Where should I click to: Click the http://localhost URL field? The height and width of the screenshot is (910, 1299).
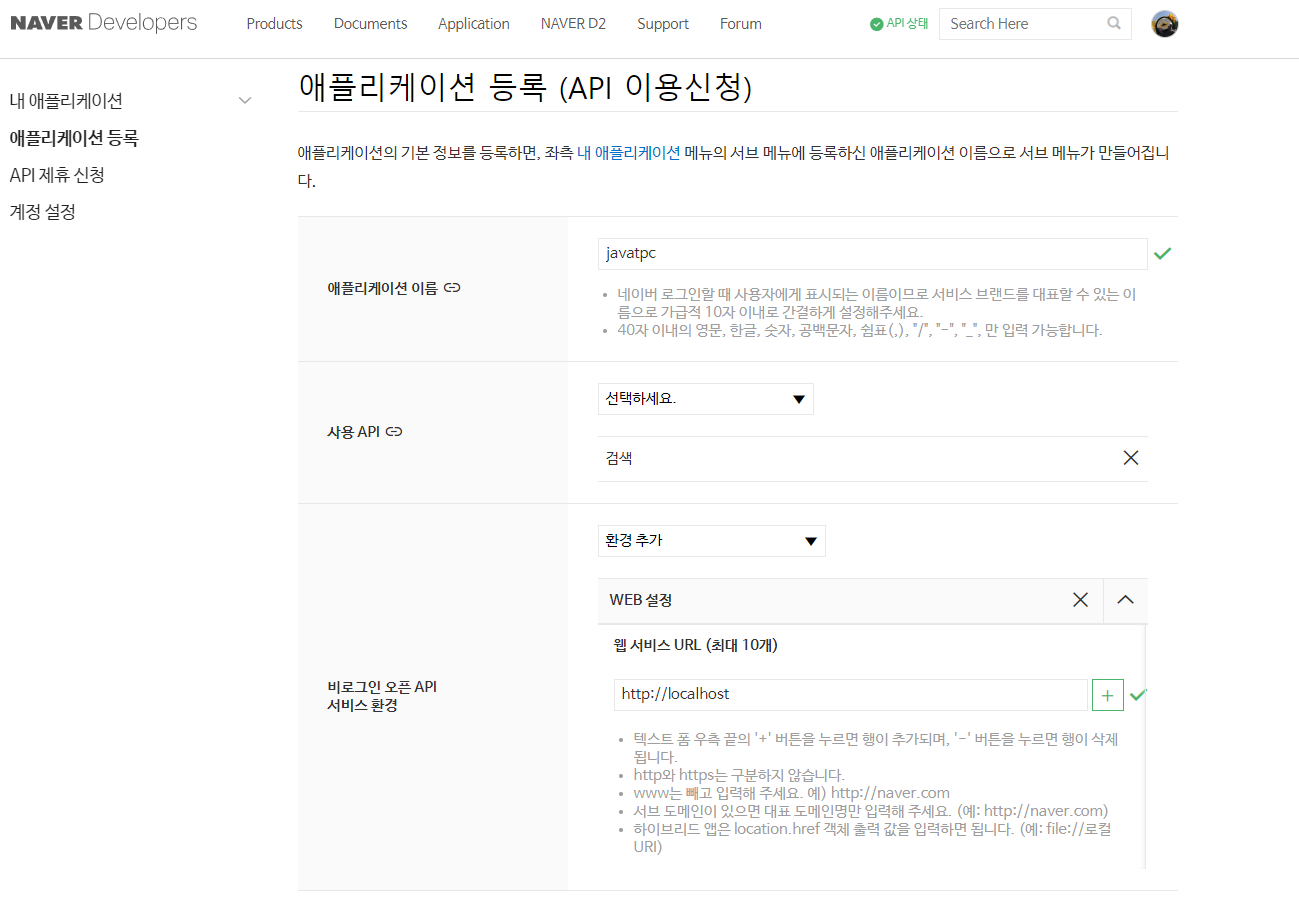(851, 695)
